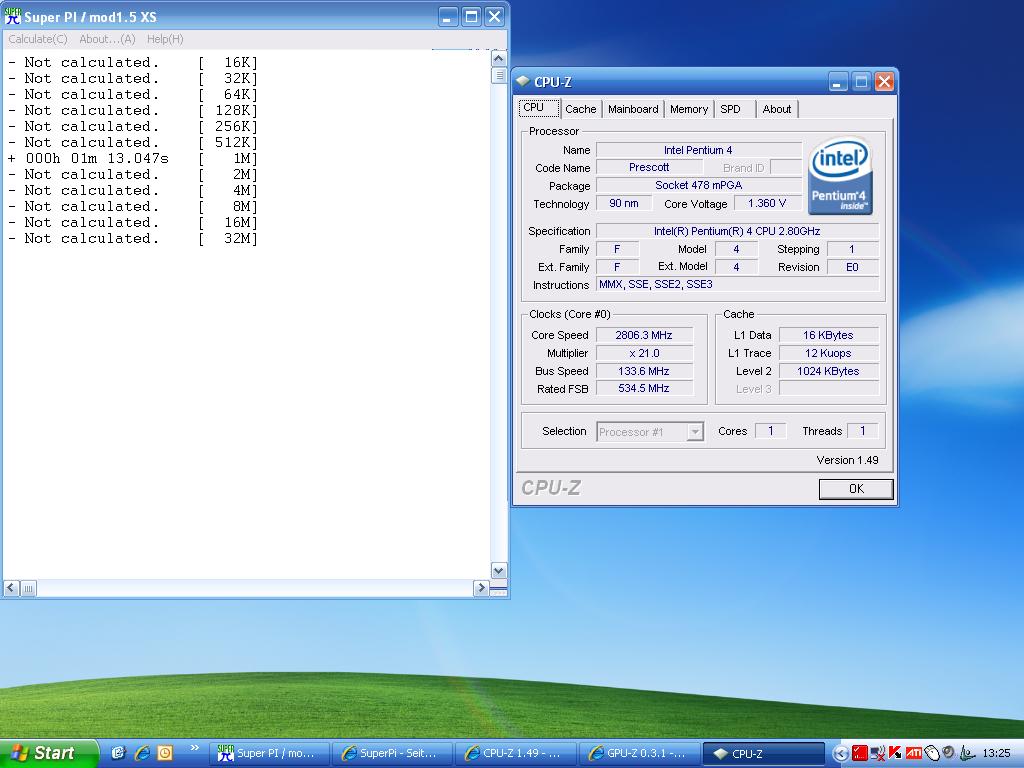Expand hidden system tray icons

click(841, 753)
